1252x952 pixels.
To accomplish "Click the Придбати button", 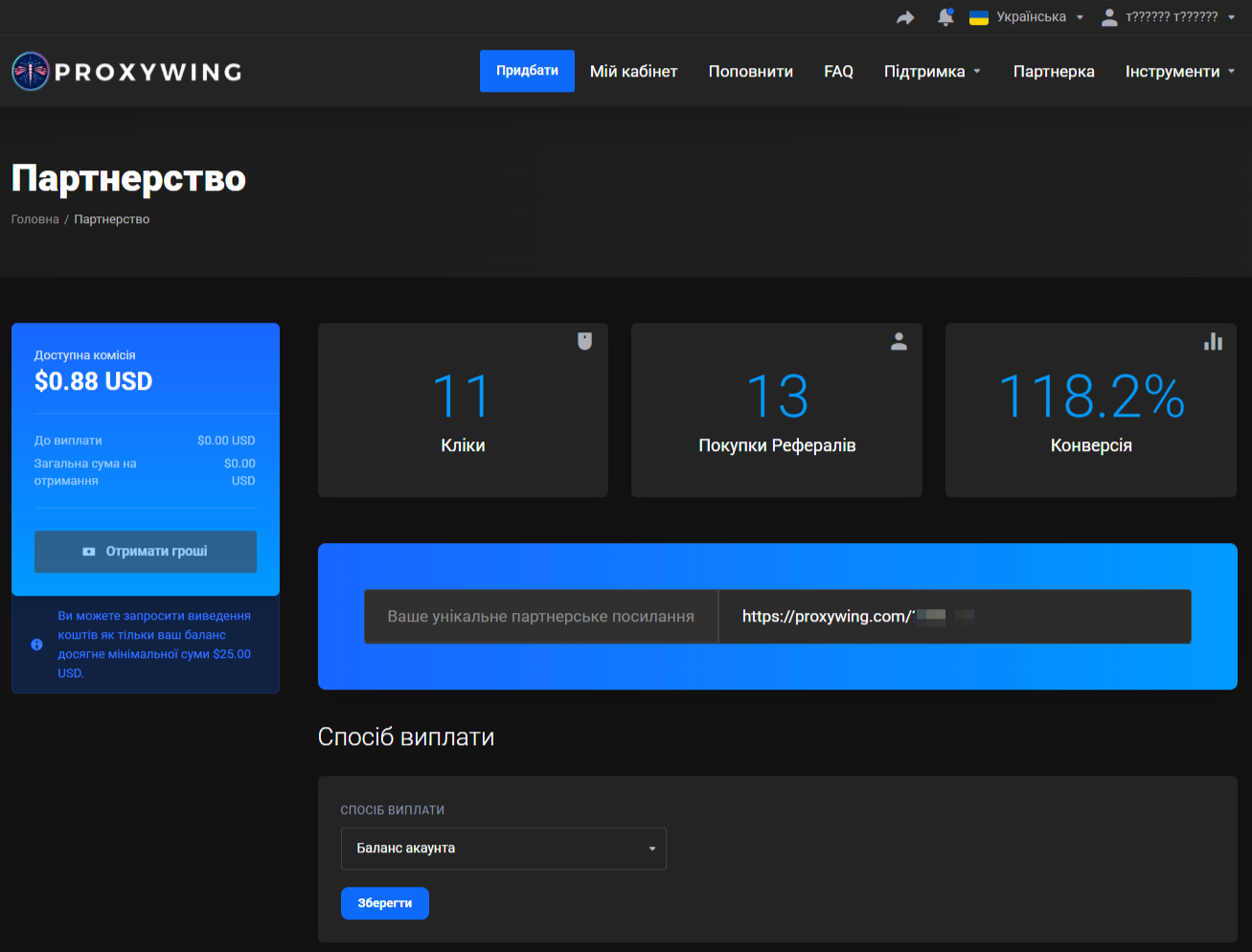I will tap(527, 71).
